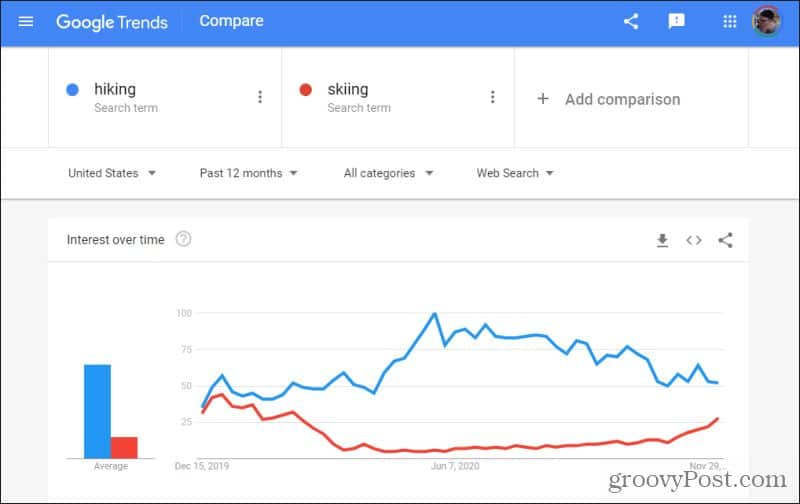Click the share icon in header

point(631,21)
